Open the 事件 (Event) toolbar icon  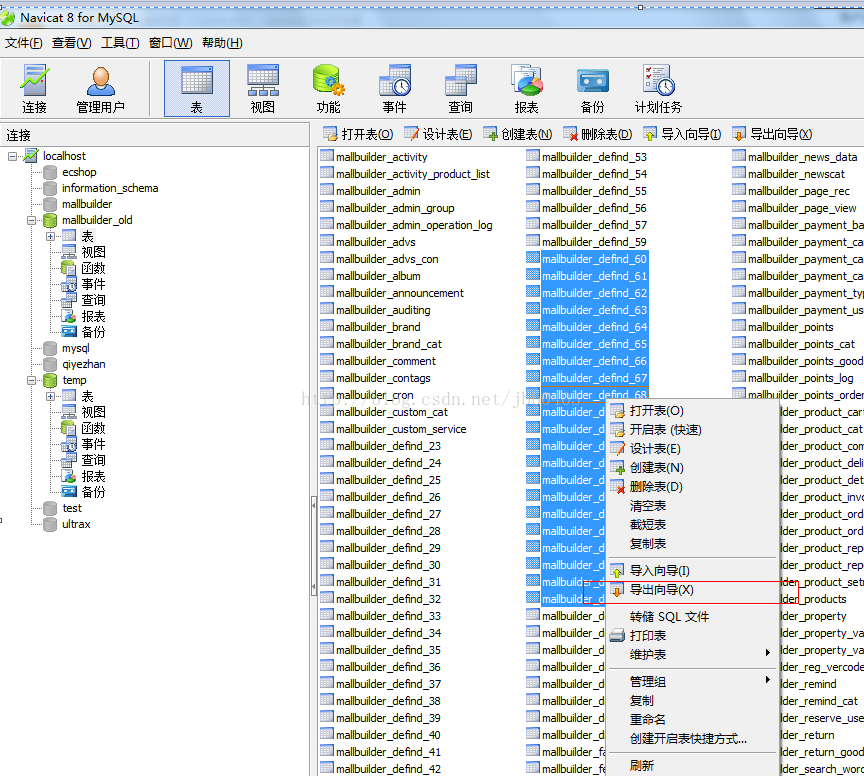pyautogui.click(x=395, y=89)
